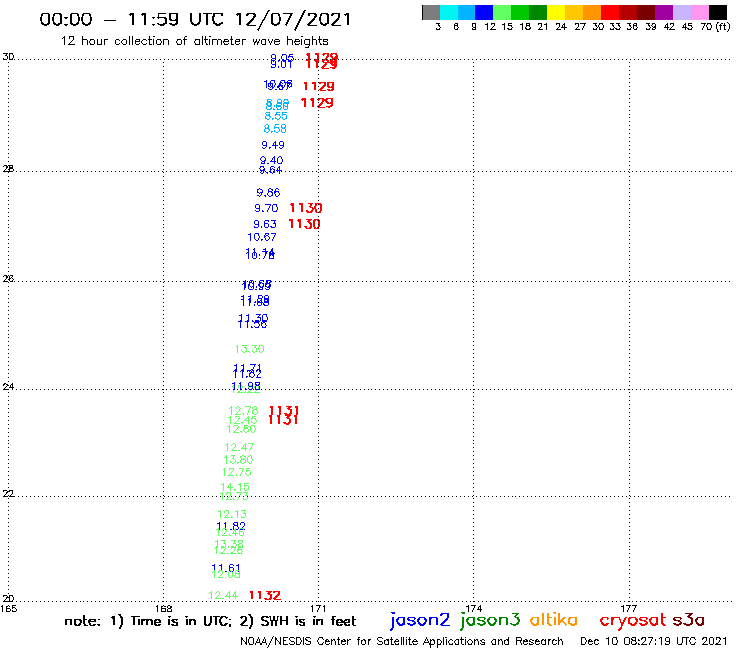This screenshot has height=650, width=740.
Task: Click the NOAA/NESDIS credit line
Action: pyautogui.click(x=402, y=641)
